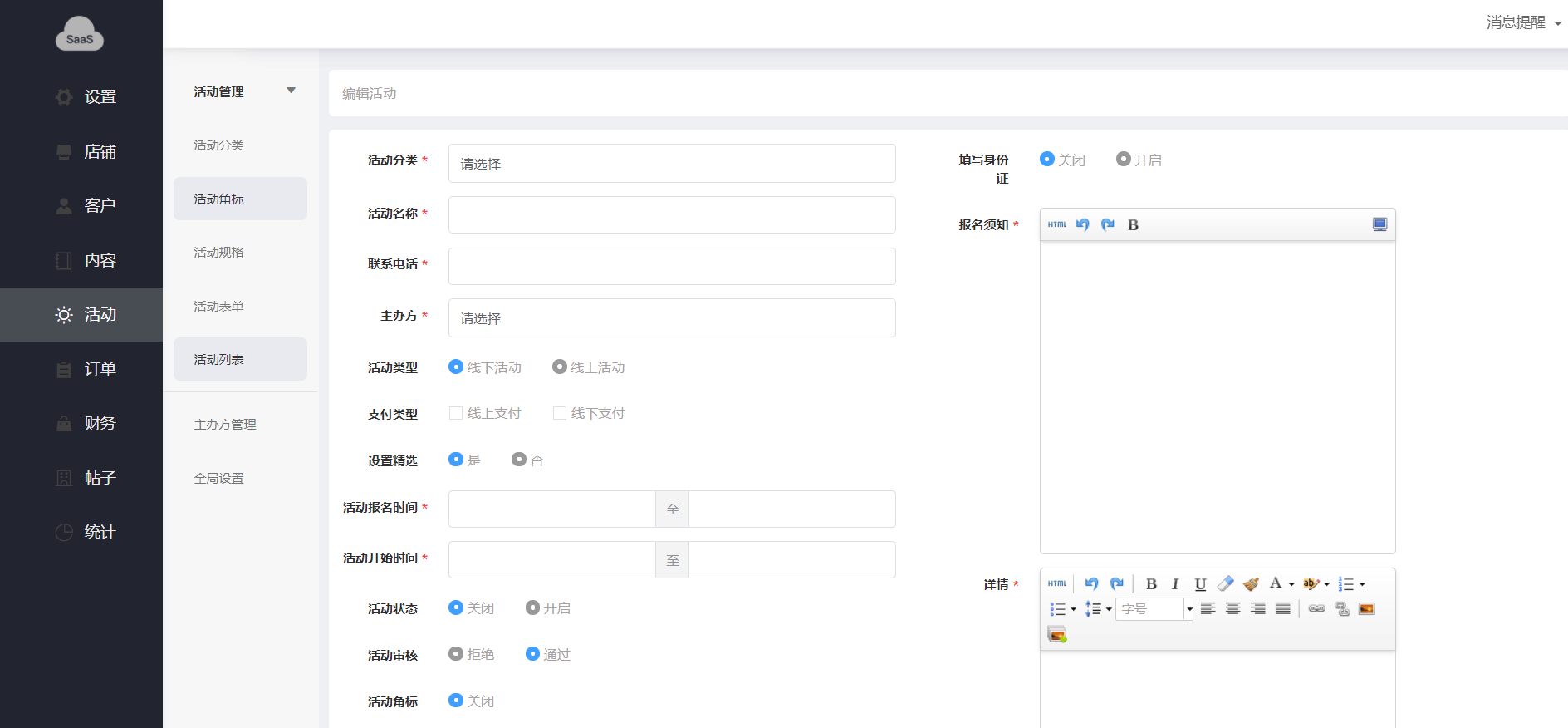
Task: Open the 字号 font size dropdown
Action: (1189, 609)
